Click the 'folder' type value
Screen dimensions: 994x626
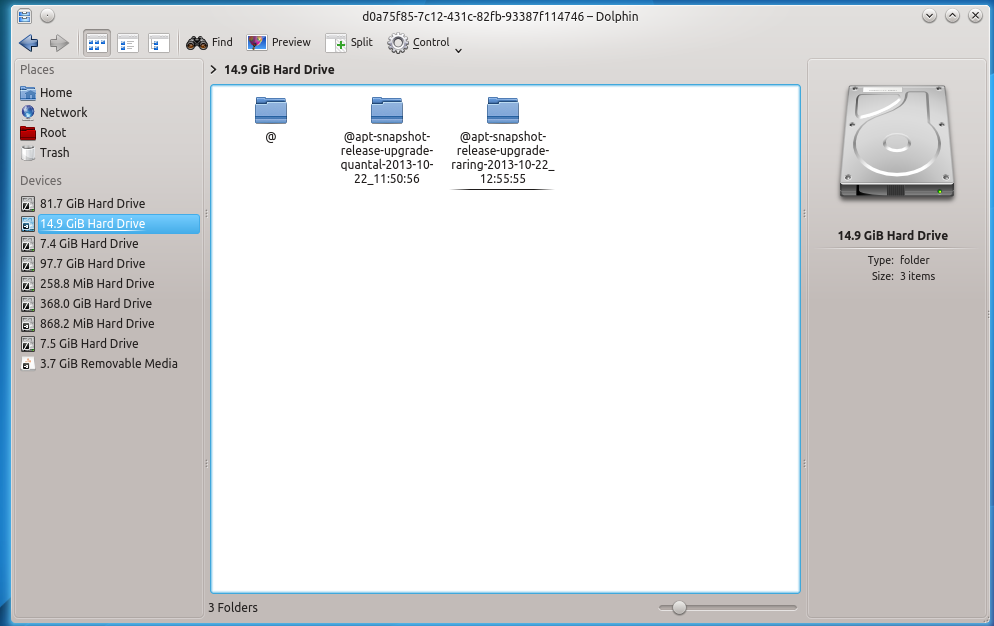[x=915, y=260]
